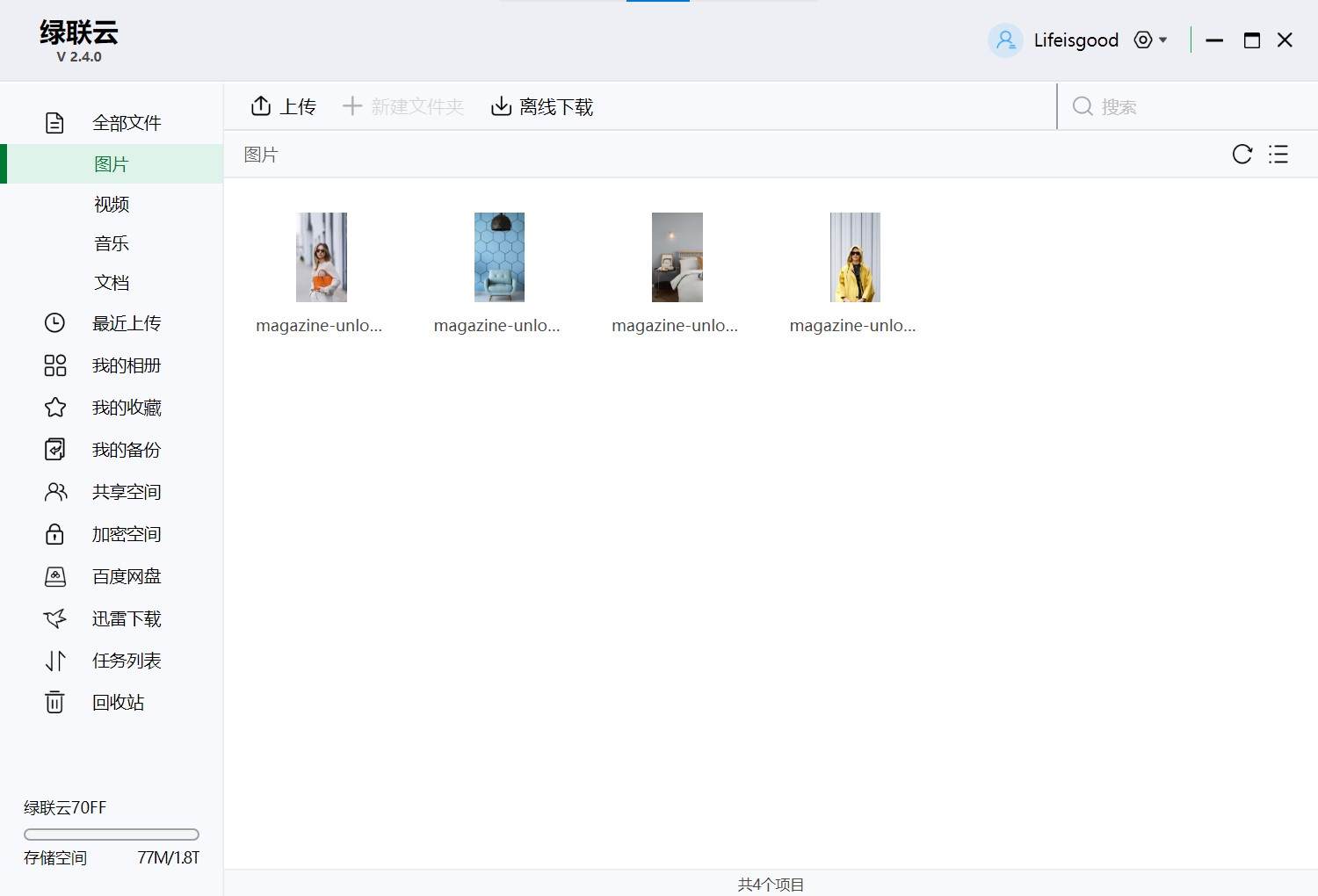Focus the 搜索 search field

coord(1187,106)
